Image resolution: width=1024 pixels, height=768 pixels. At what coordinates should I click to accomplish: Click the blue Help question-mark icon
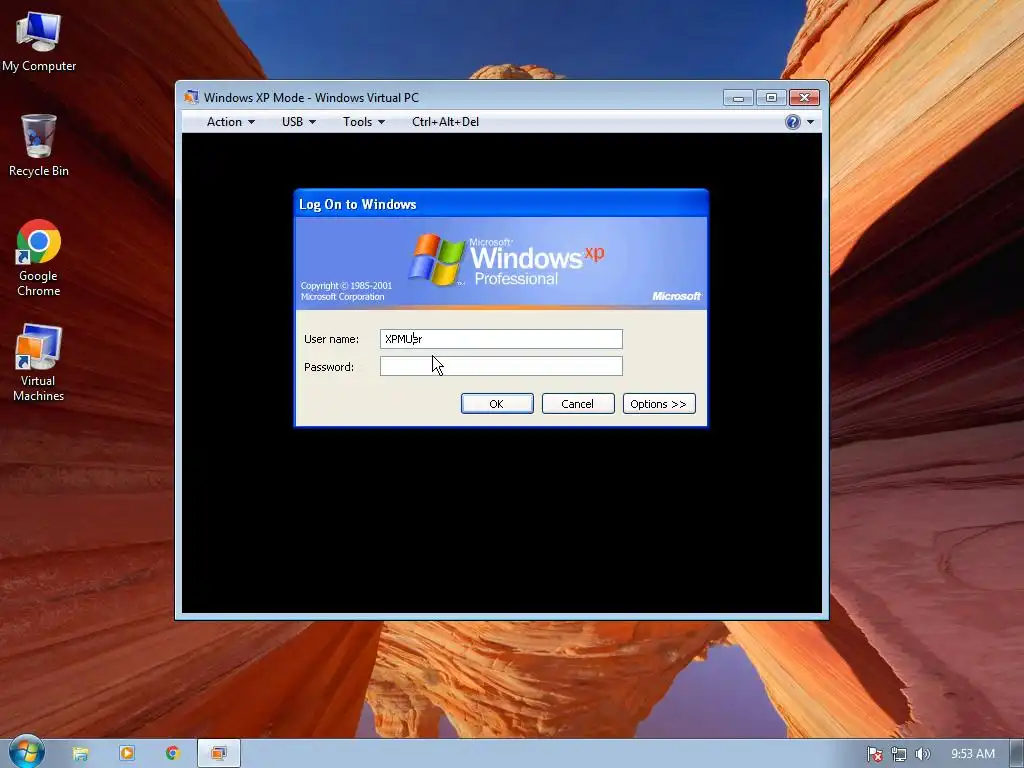point(793,122)
